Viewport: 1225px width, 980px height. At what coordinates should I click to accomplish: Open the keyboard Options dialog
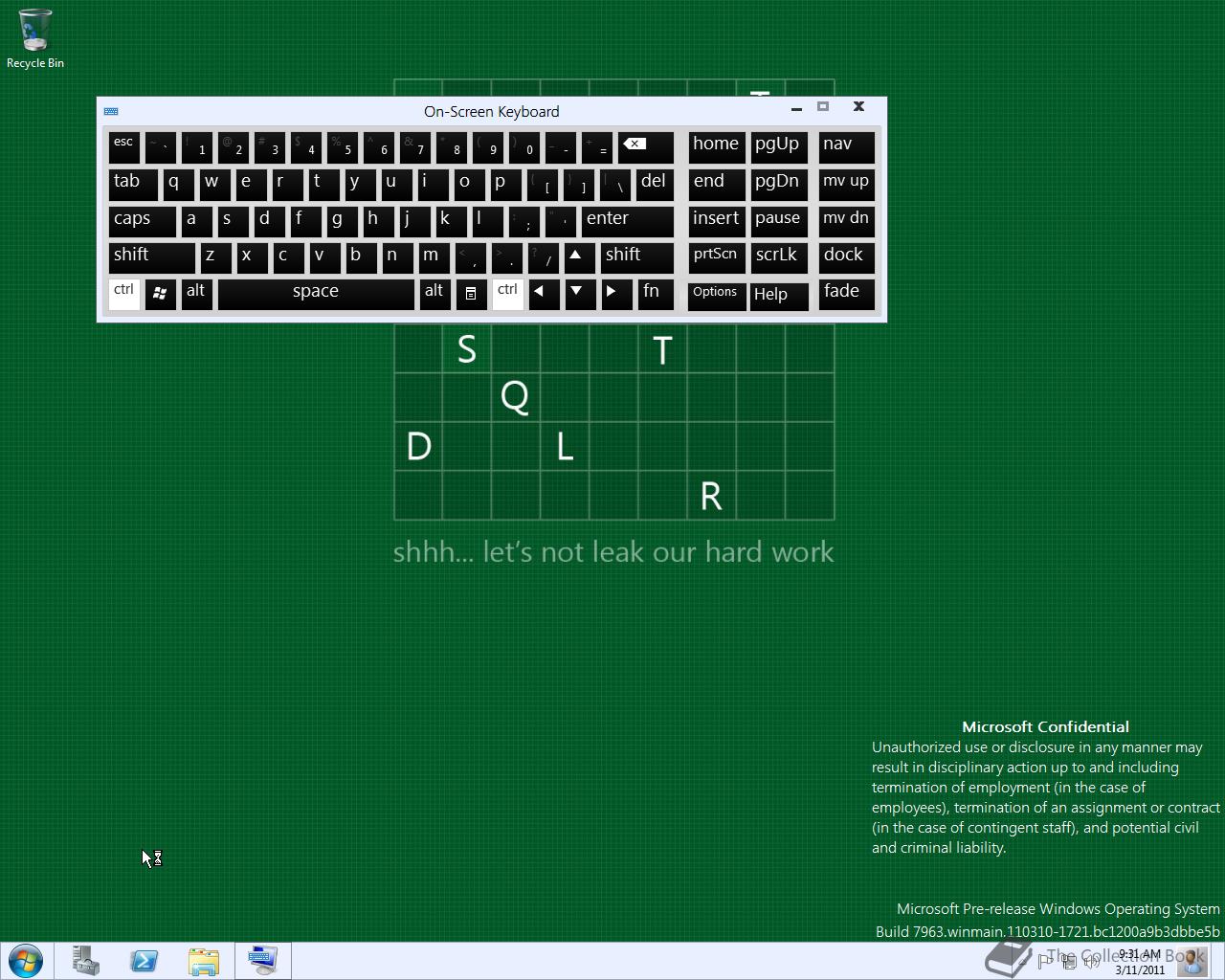coord(717,295)
